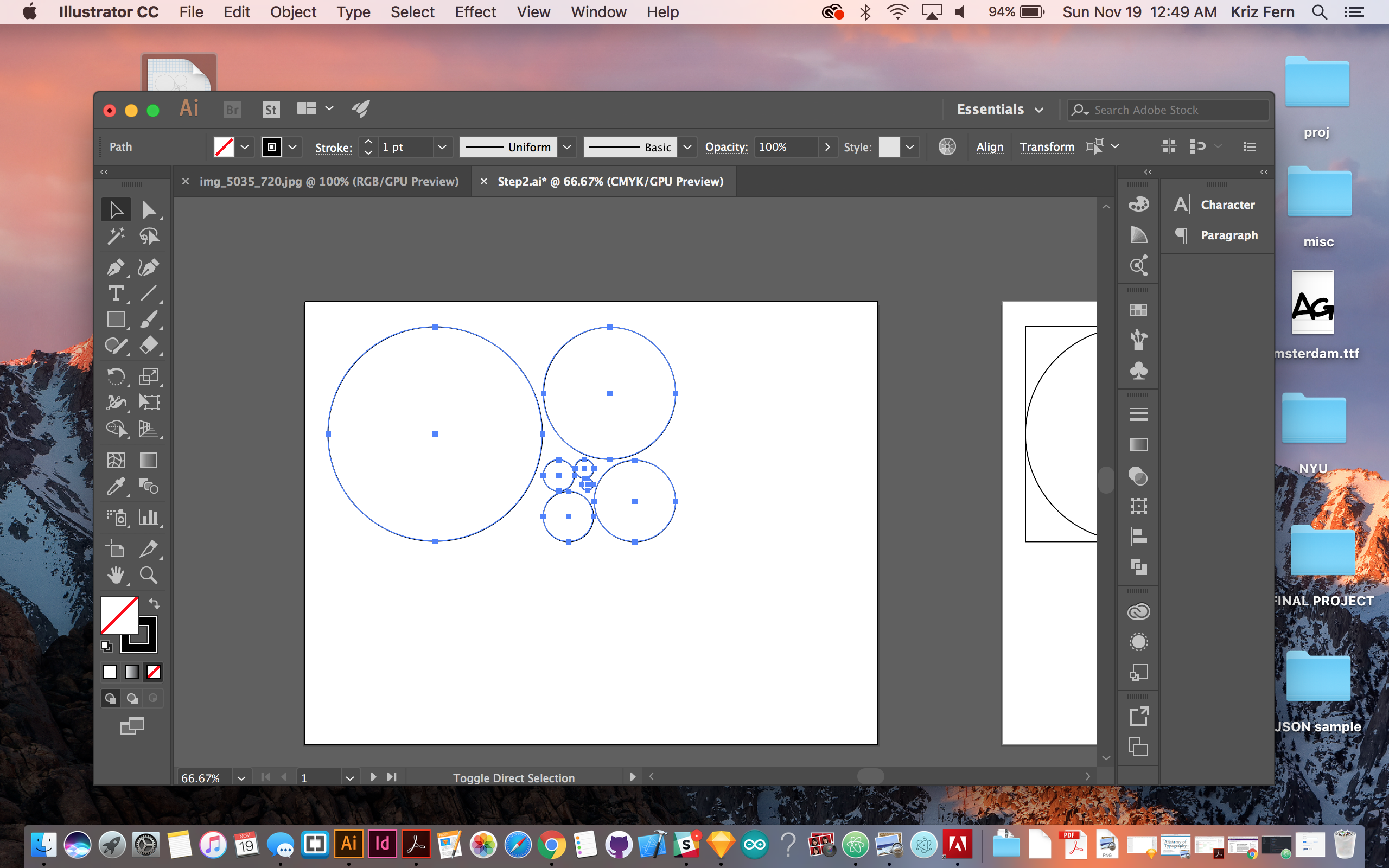This screenshot has width=1389, height=868.
Task: Enable Draw Behind mode
Action: click(x=132, y=698)
